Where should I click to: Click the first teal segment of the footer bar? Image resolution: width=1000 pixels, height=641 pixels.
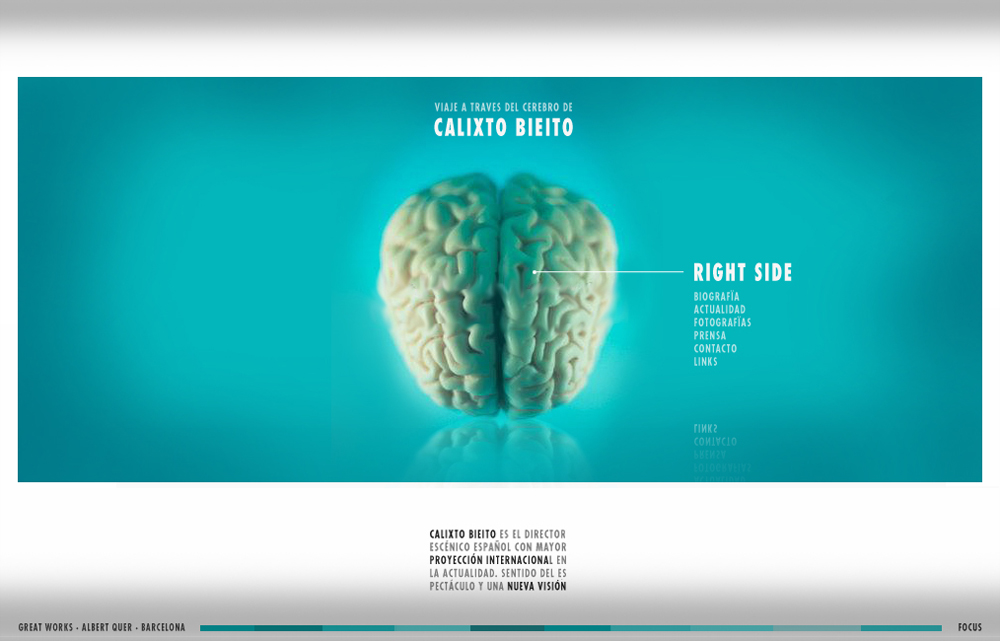[227, 628]
